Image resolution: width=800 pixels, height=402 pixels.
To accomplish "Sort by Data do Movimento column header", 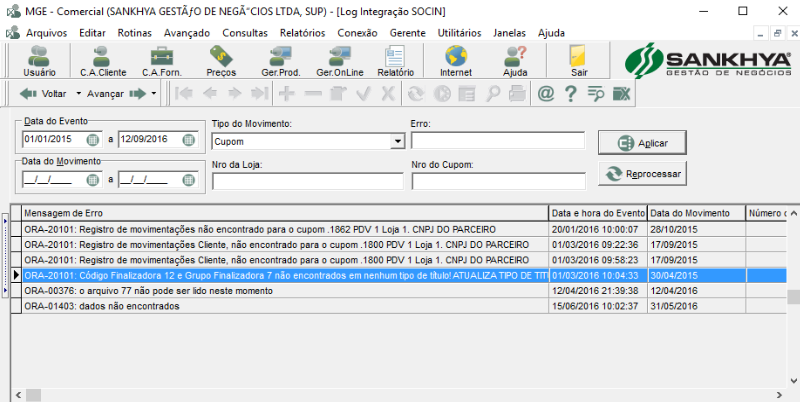I will [x=696, y=213].
